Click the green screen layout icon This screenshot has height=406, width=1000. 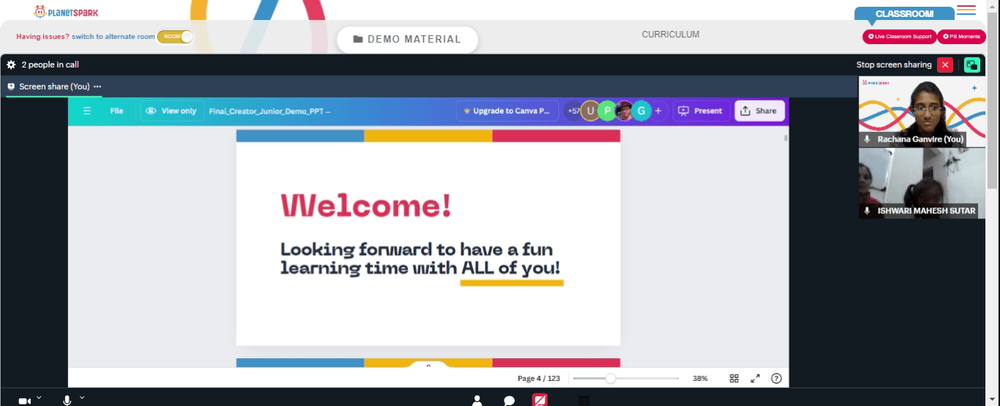coord(972,65)
